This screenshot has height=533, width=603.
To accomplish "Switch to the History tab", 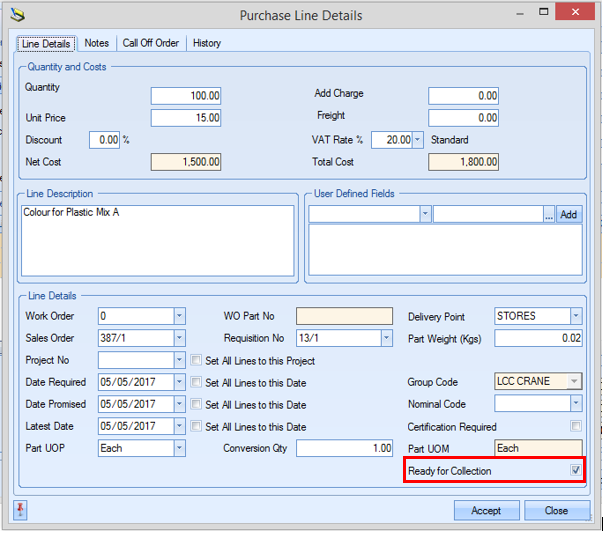I will [x=207, y=43].
